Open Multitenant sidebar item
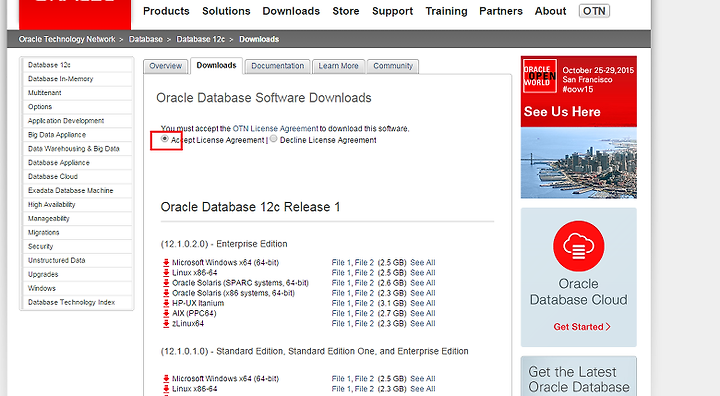Viewport: 720px width, 396px height. [77, 93]
